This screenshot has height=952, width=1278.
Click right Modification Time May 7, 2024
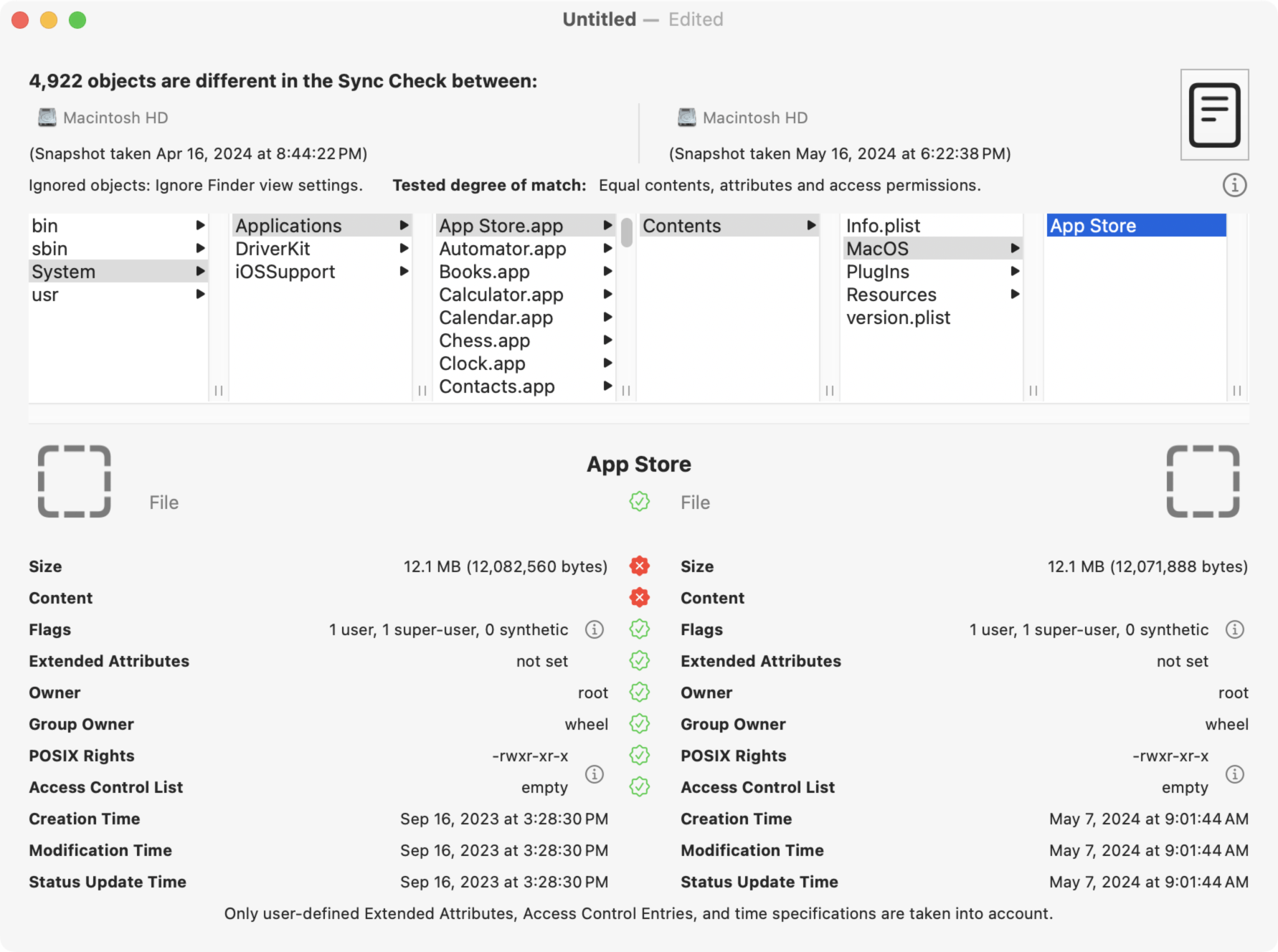click(x=1149, y=850)
